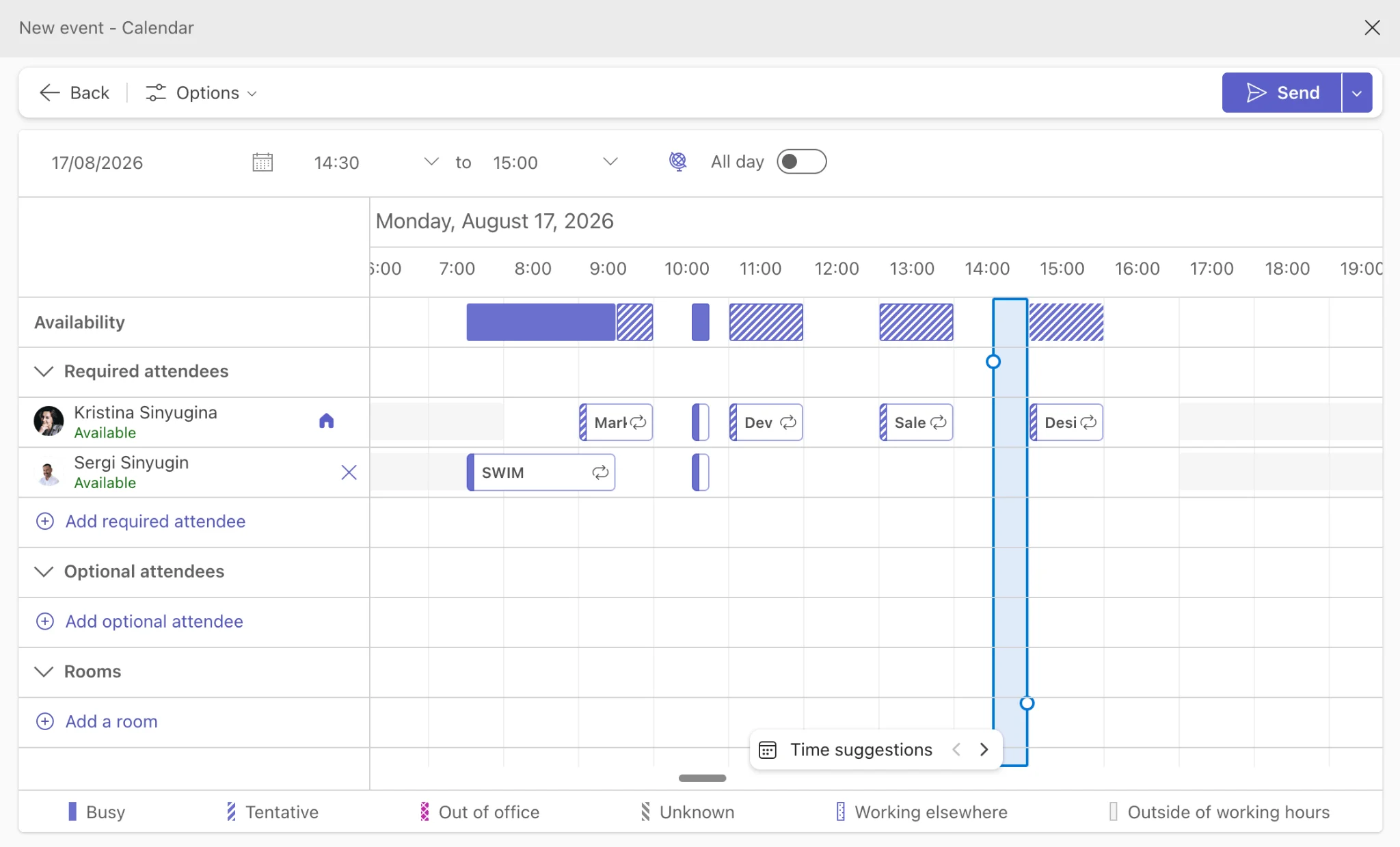Click the Time suggestions button
This screenshot has height=847, width=1400.
point(861,750)
